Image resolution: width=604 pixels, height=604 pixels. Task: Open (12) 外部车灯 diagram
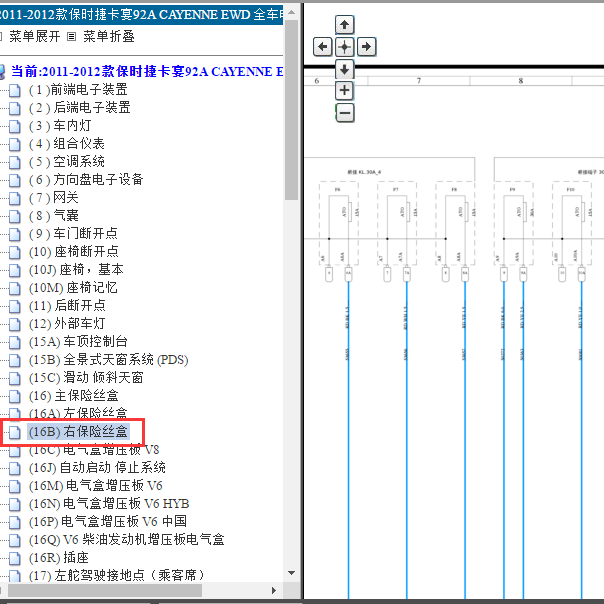[67, 324]
